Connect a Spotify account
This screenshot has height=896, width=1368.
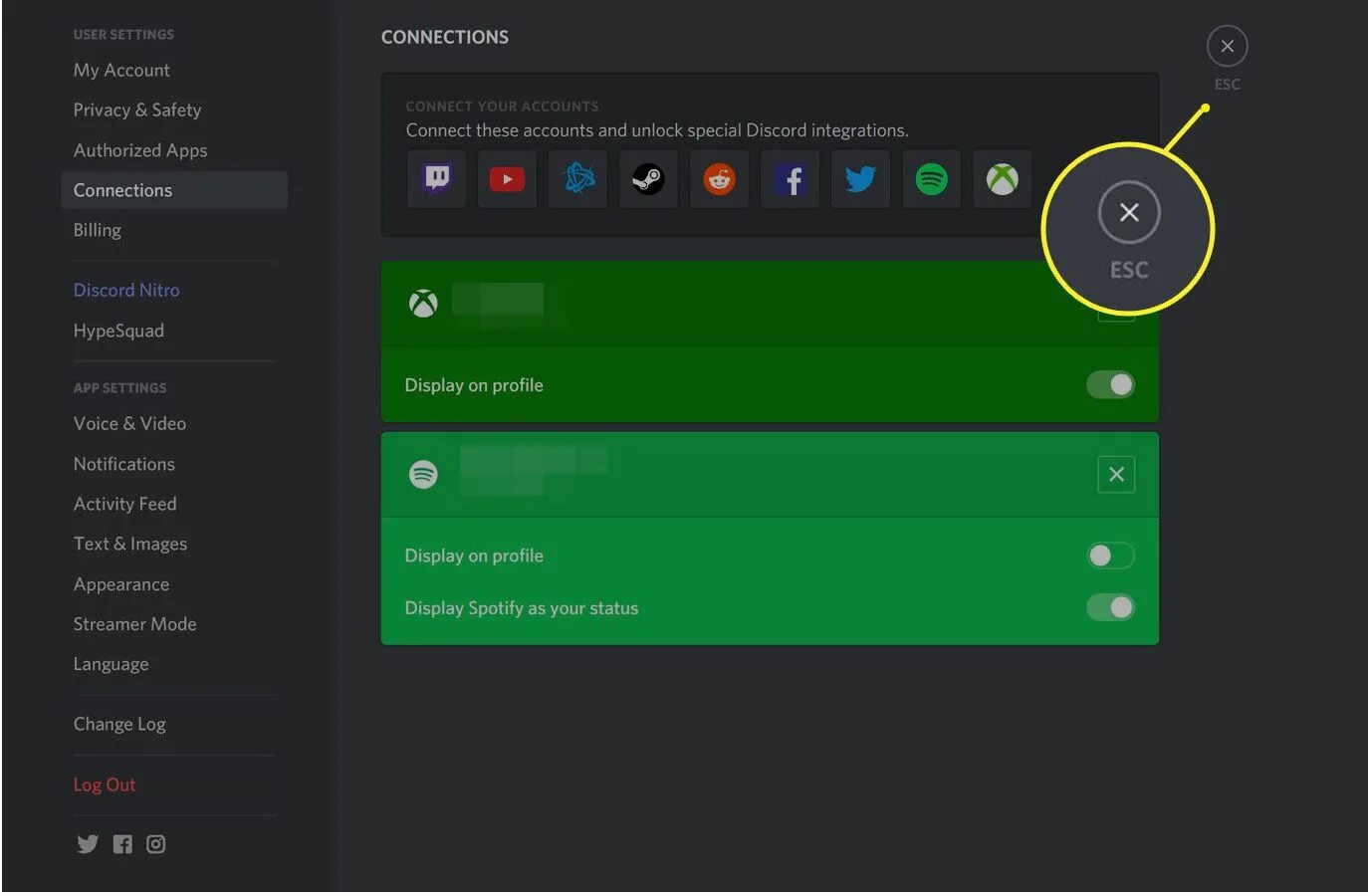coord(931,179)
